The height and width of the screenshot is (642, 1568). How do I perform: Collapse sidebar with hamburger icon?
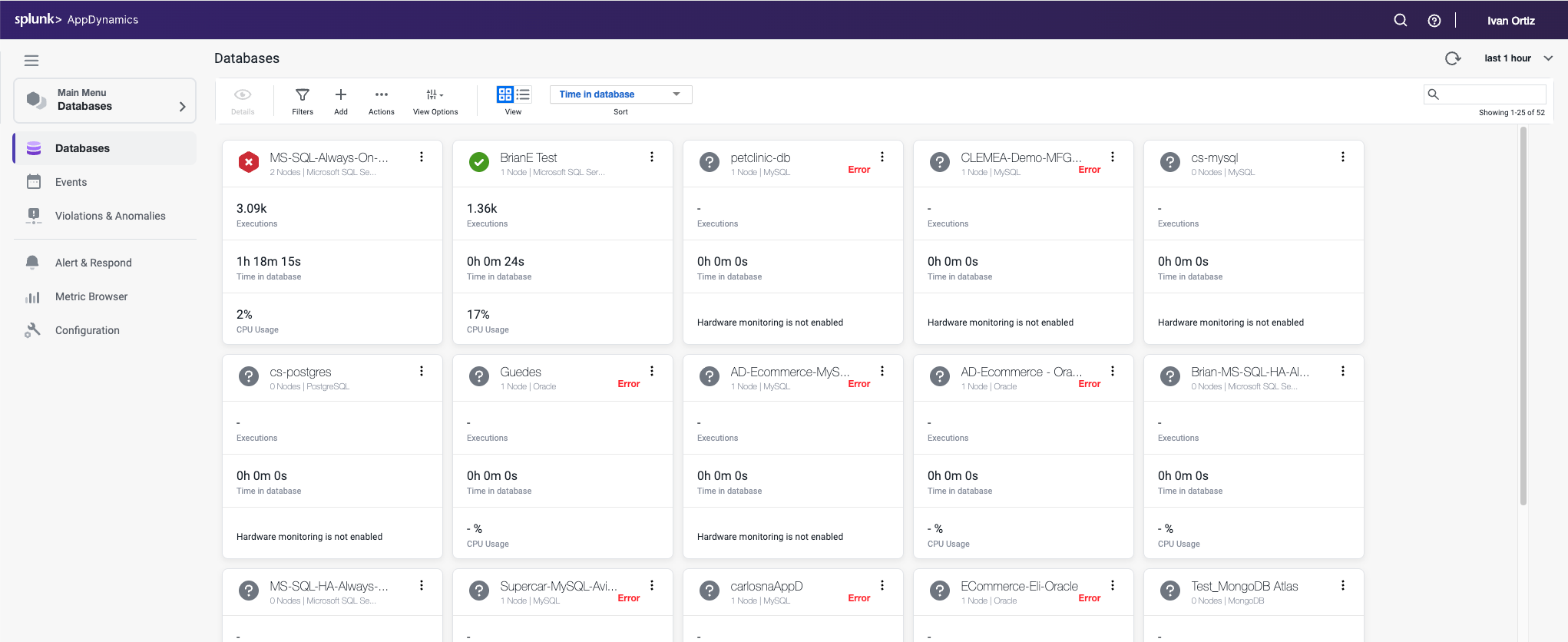pos(31,61)
